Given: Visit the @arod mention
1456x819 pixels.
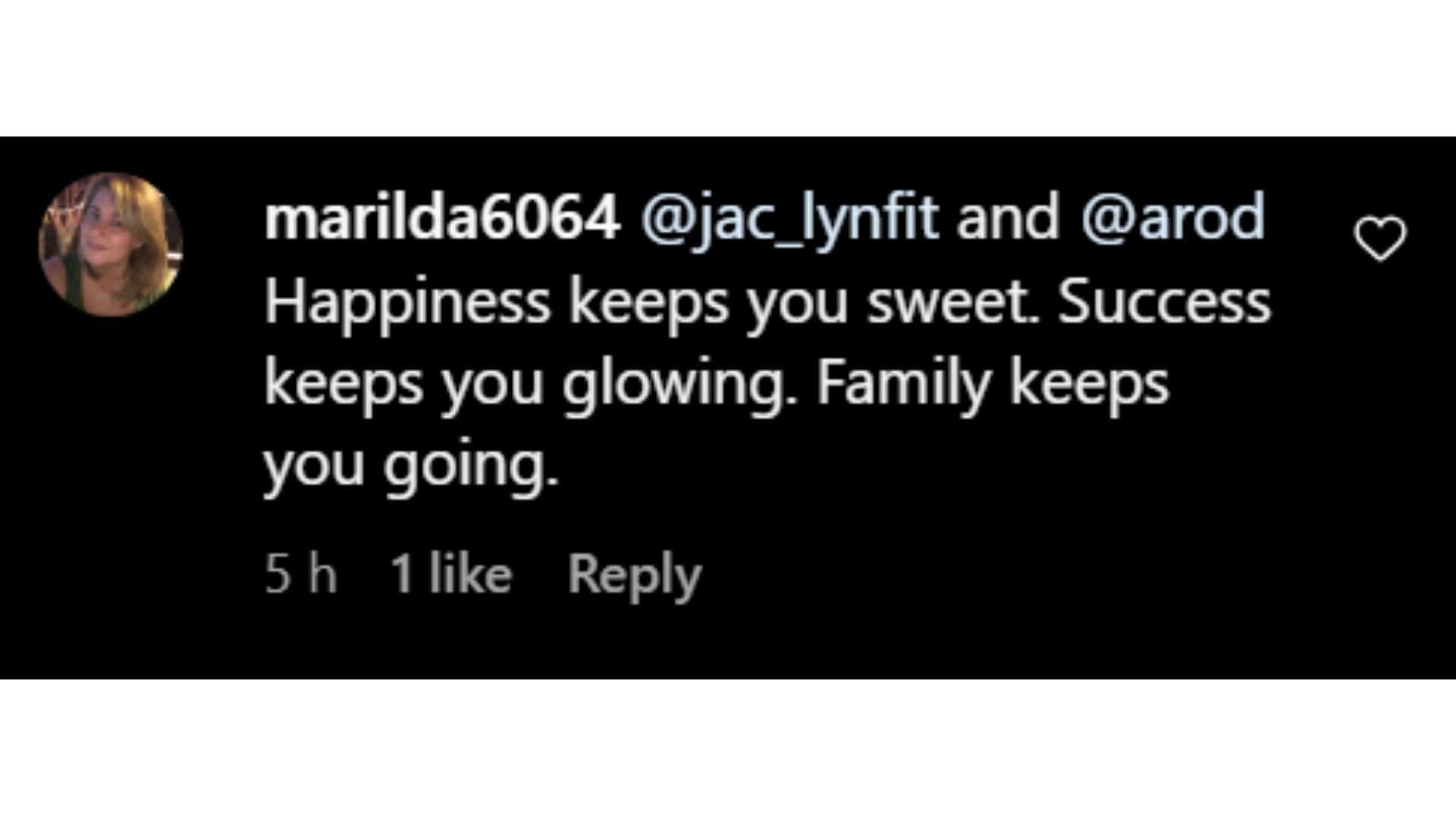Looking at the screenshot, I should 1172,218.
